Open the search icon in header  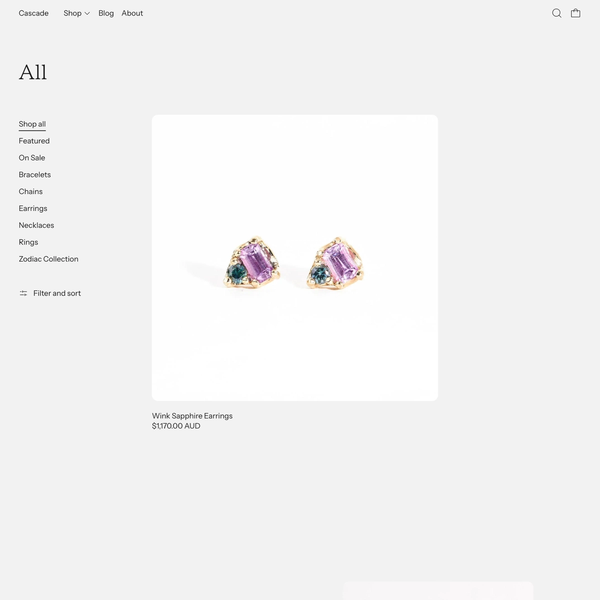coord(556,13)
